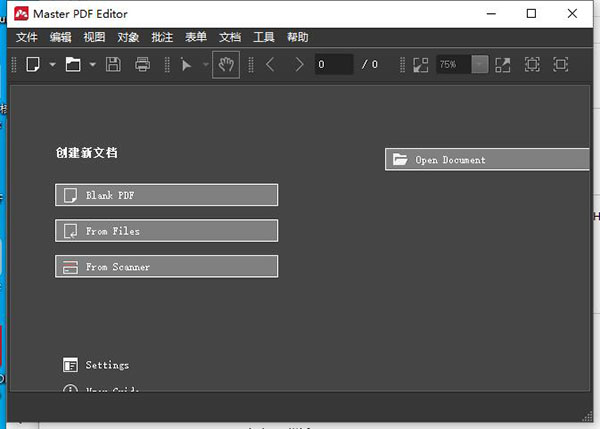This screenshot has width=600, height=429.
Task: Click the zoom out corner-arrows icon
Action: pos(421,65)
